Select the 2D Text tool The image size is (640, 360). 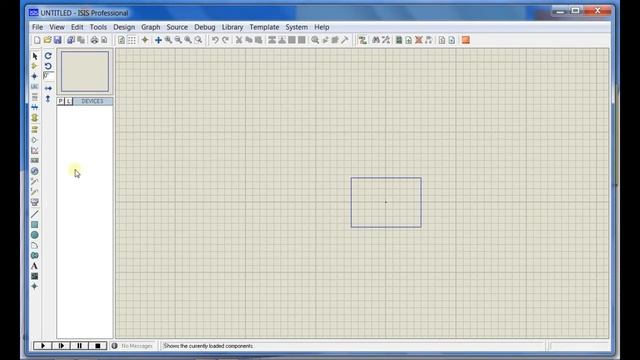(x=35, y=266)
